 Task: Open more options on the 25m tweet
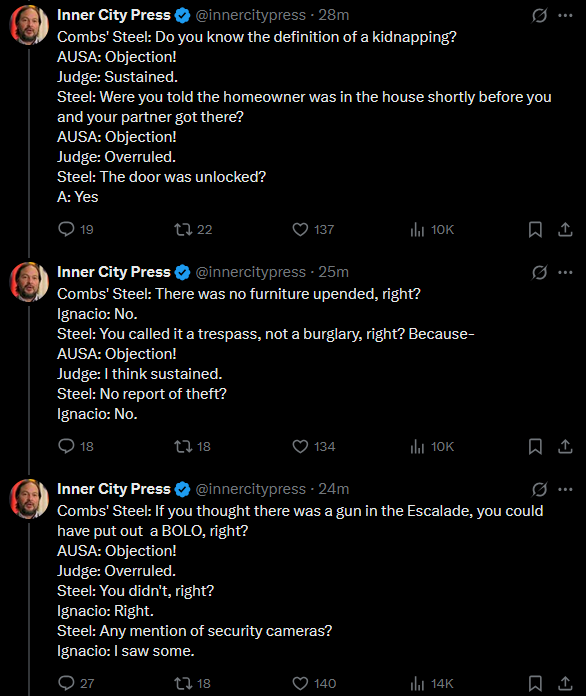[565, 272]
